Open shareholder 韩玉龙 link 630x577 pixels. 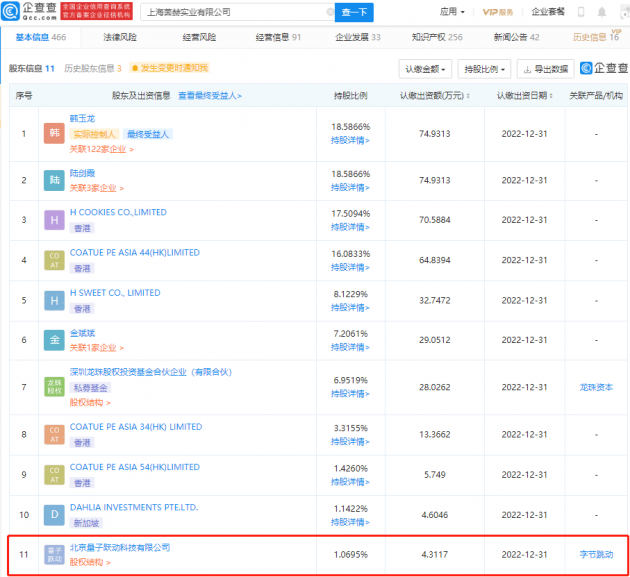coord(82,119)
